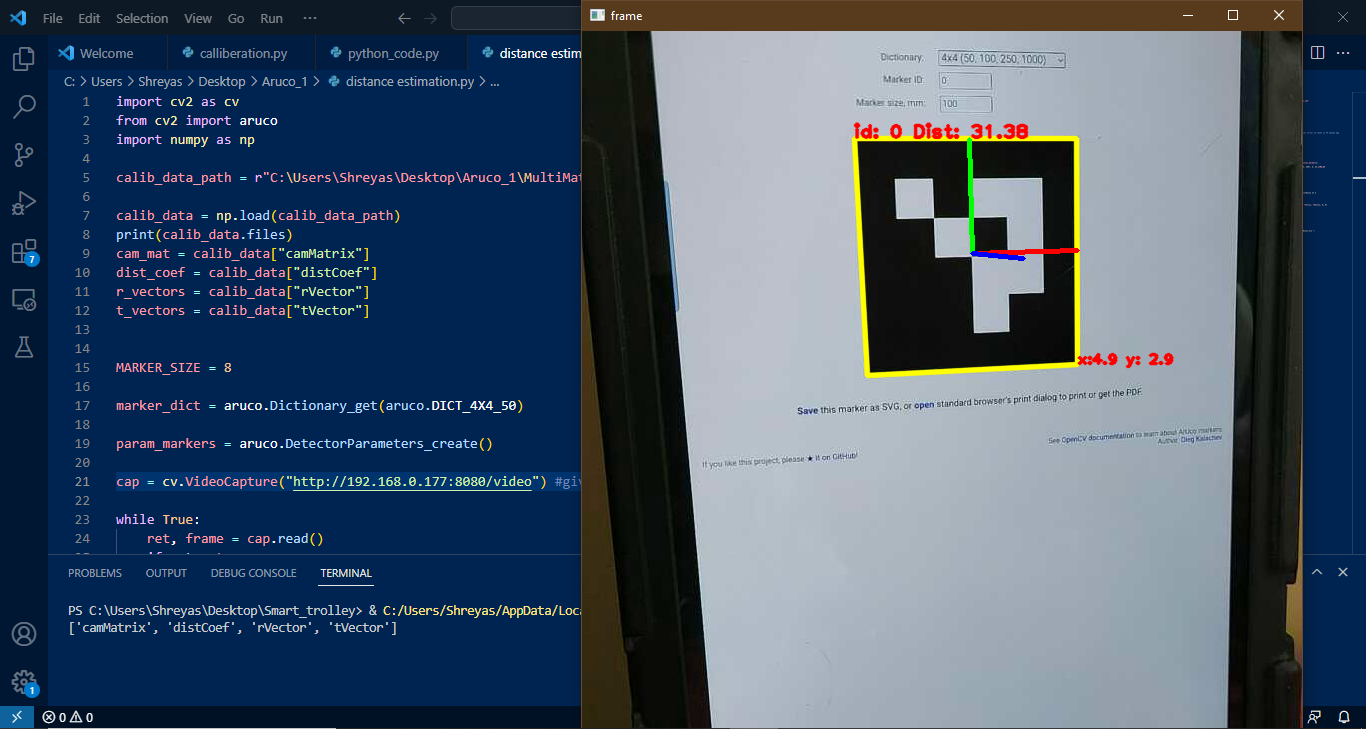The width and height of the screenshot is (1366, 729).
Task: Switch to the OUTPUT tab
Action: pyautogui.click(x=165, y=572)
